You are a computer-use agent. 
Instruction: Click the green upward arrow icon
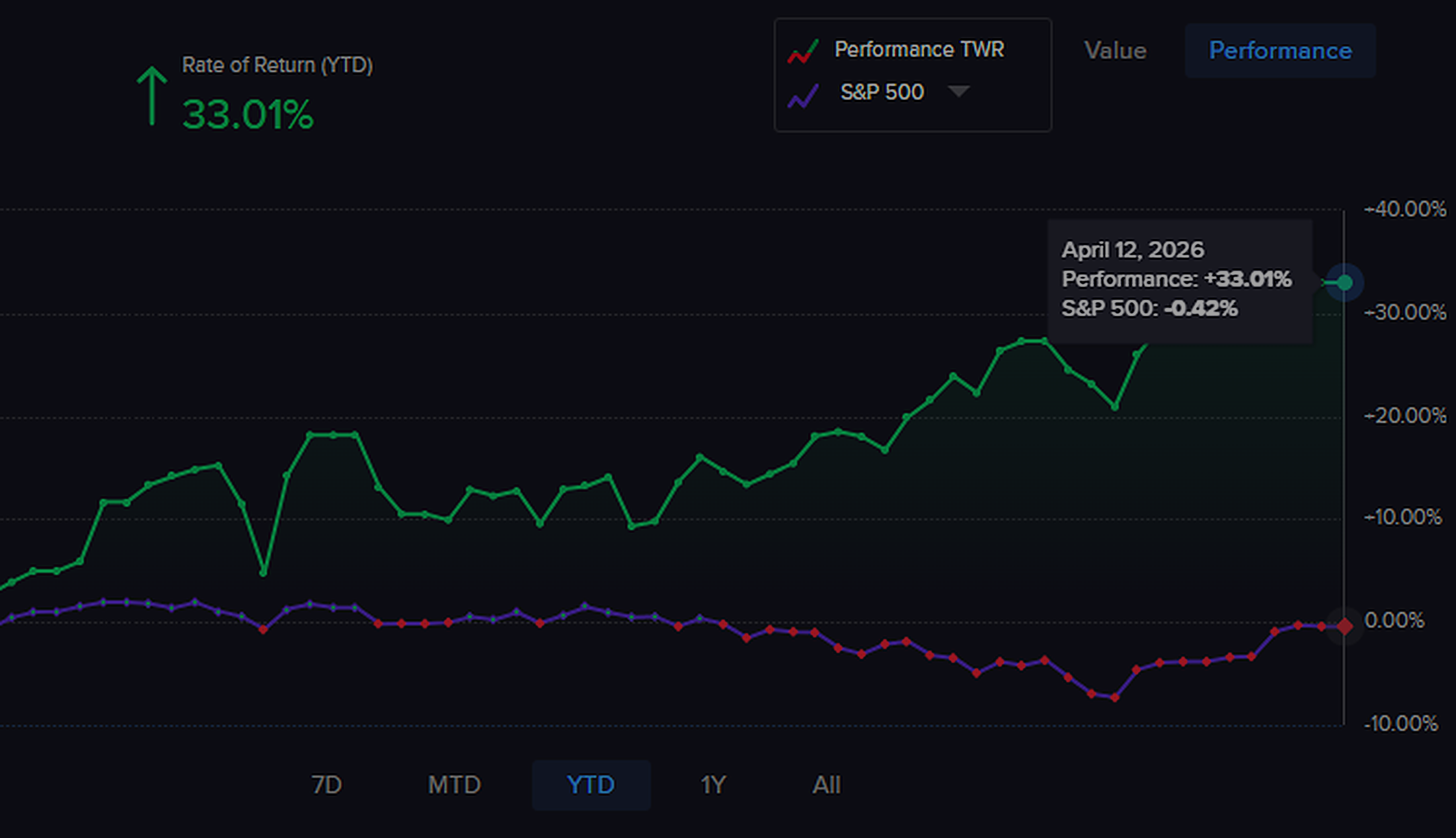coord(151,95)
